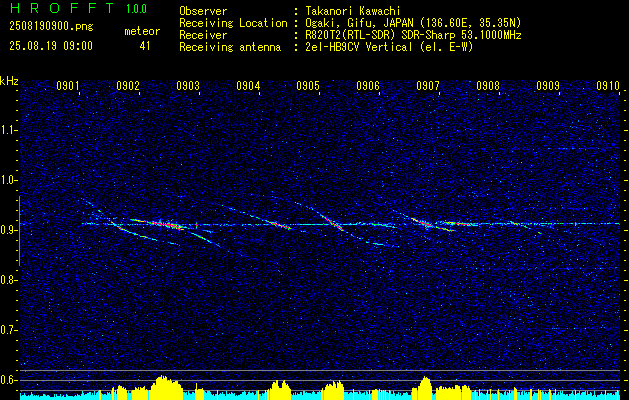Image resolution: width=629 pixels, height=400 pixels.
Task: Click the 0902 time marker
Action: [128, 86]
